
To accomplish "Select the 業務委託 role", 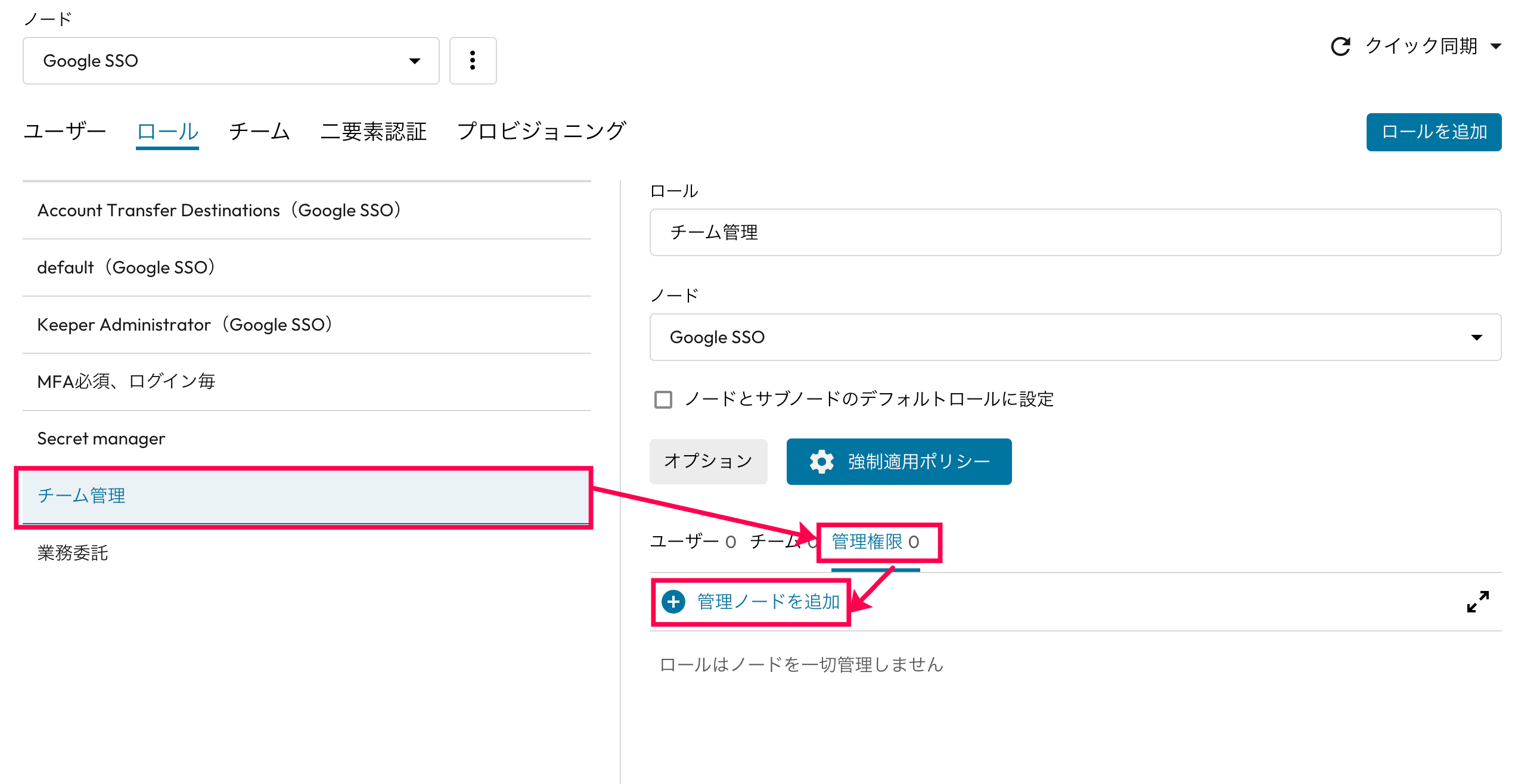I will [307, 553].
